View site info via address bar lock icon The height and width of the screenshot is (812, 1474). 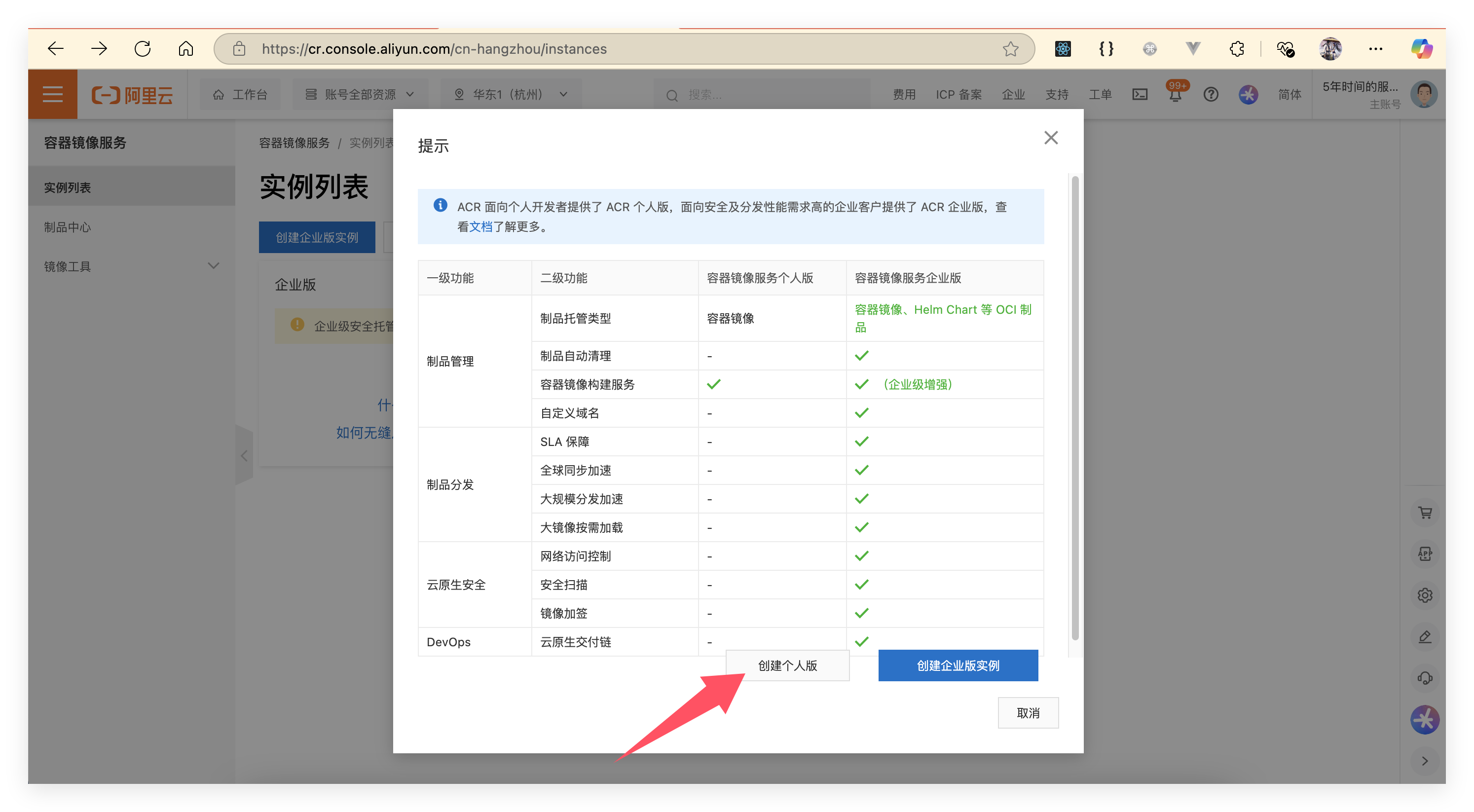pos(239,49)
